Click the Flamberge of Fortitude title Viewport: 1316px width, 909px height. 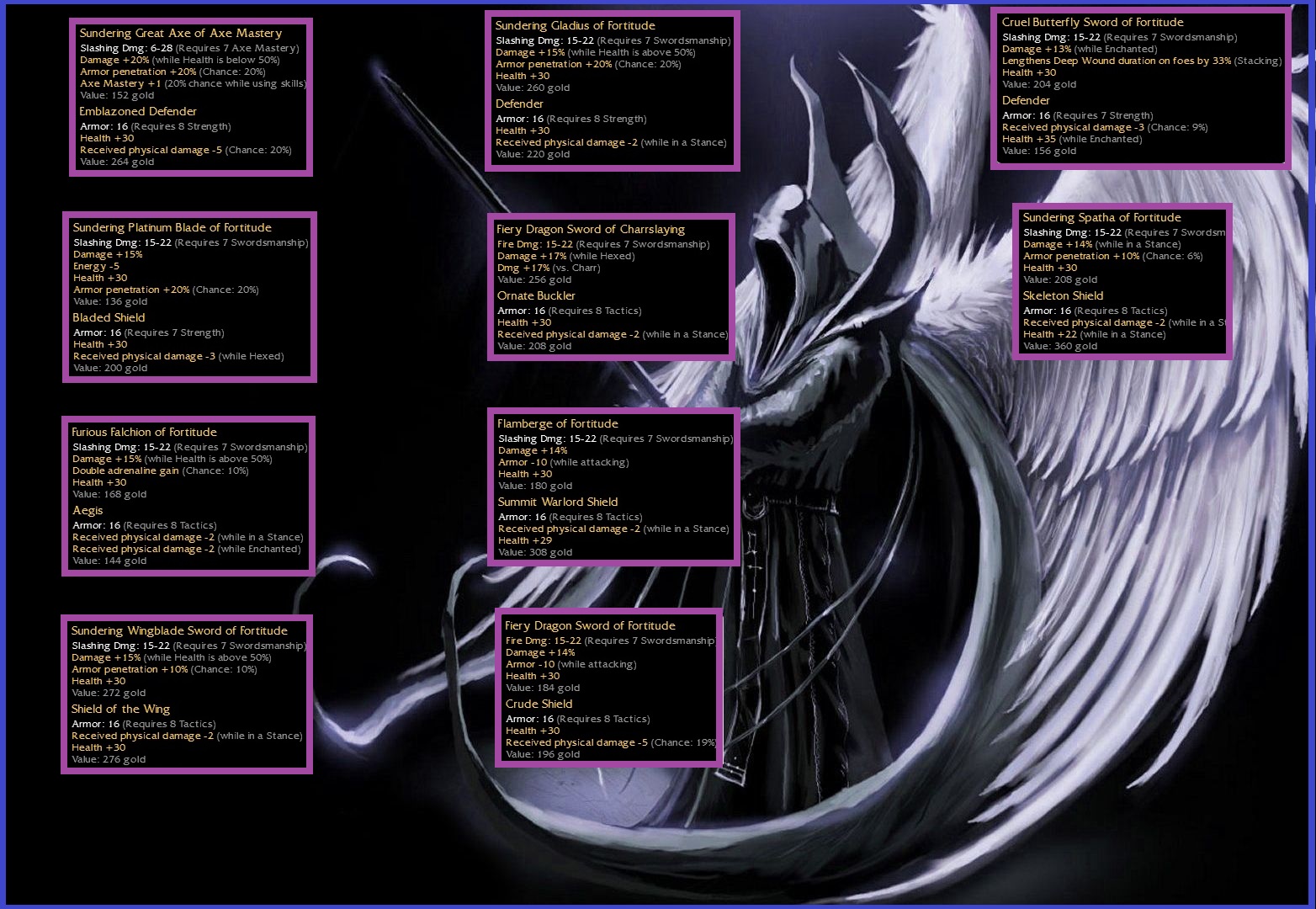pos(557,424)
